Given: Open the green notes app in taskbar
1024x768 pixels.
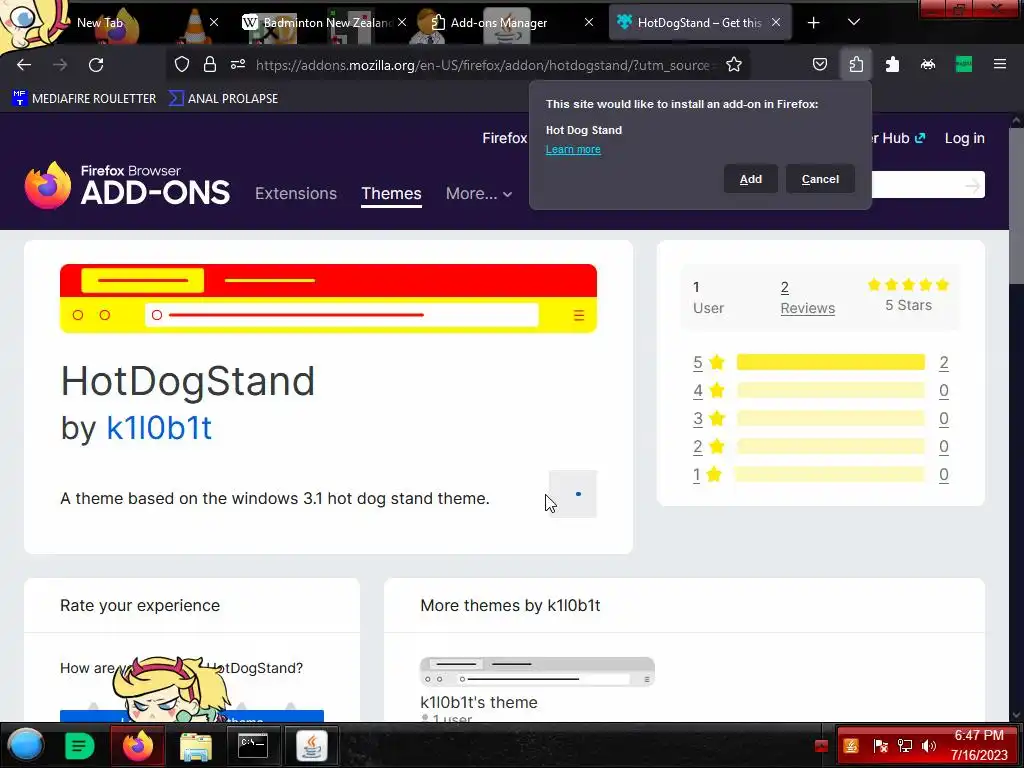Looking at the screenshot, I should [80, 746].
